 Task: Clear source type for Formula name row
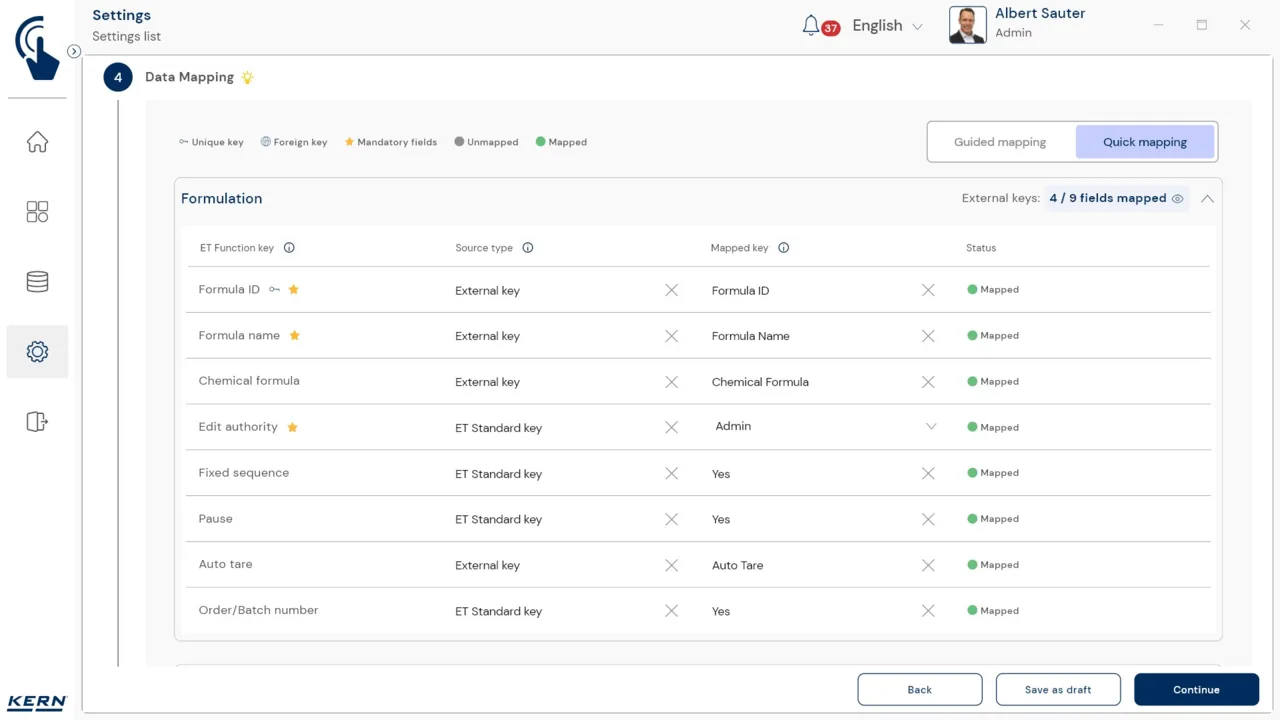click(x=672, y=336)
